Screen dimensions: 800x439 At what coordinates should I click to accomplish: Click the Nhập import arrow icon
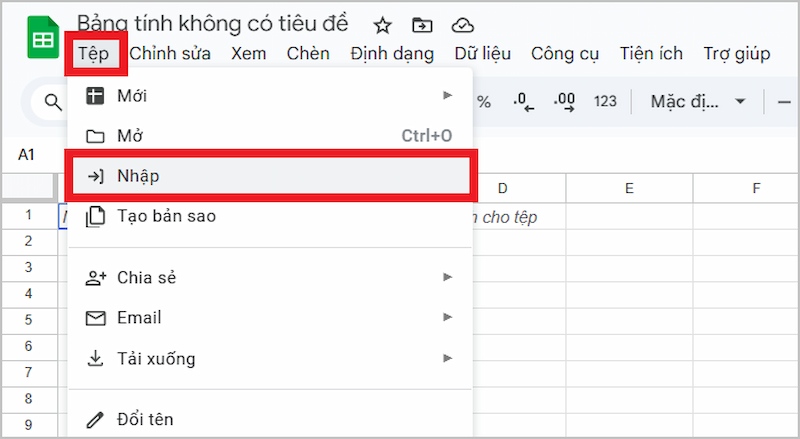click(95, 177)
